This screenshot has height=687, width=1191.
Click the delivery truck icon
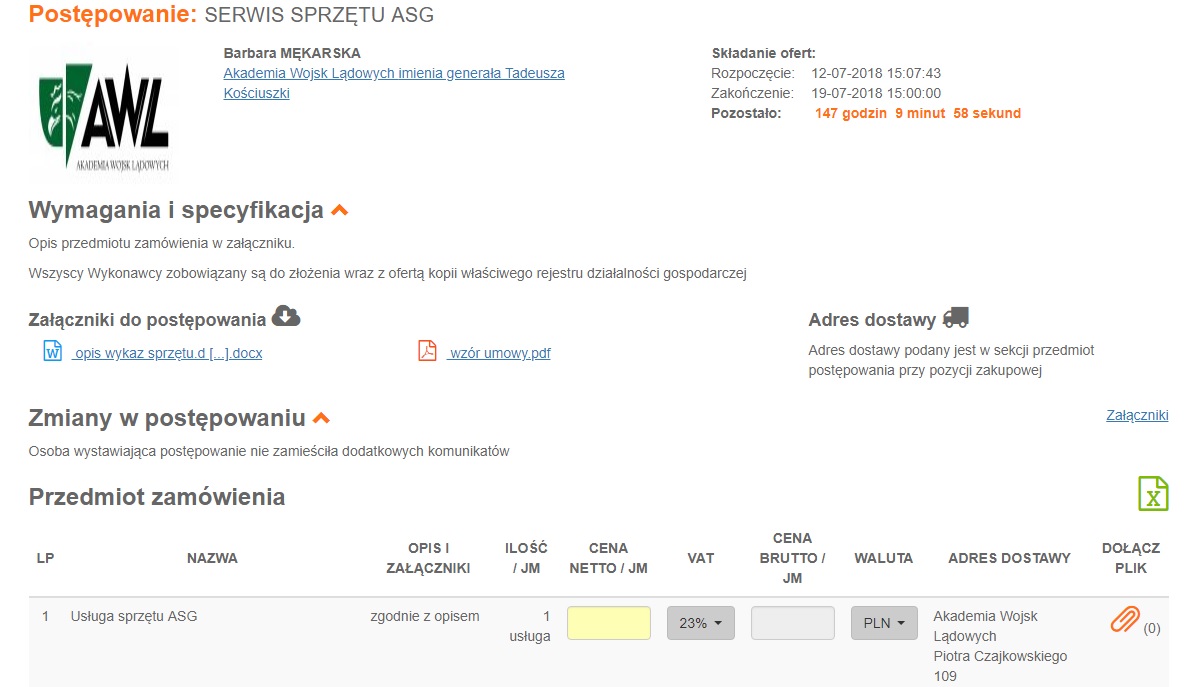click(x=956, y=317)
